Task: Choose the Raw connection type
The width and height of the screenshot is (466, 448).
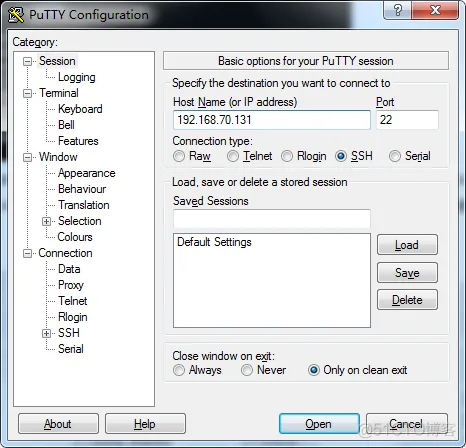Action: point(179,156)
